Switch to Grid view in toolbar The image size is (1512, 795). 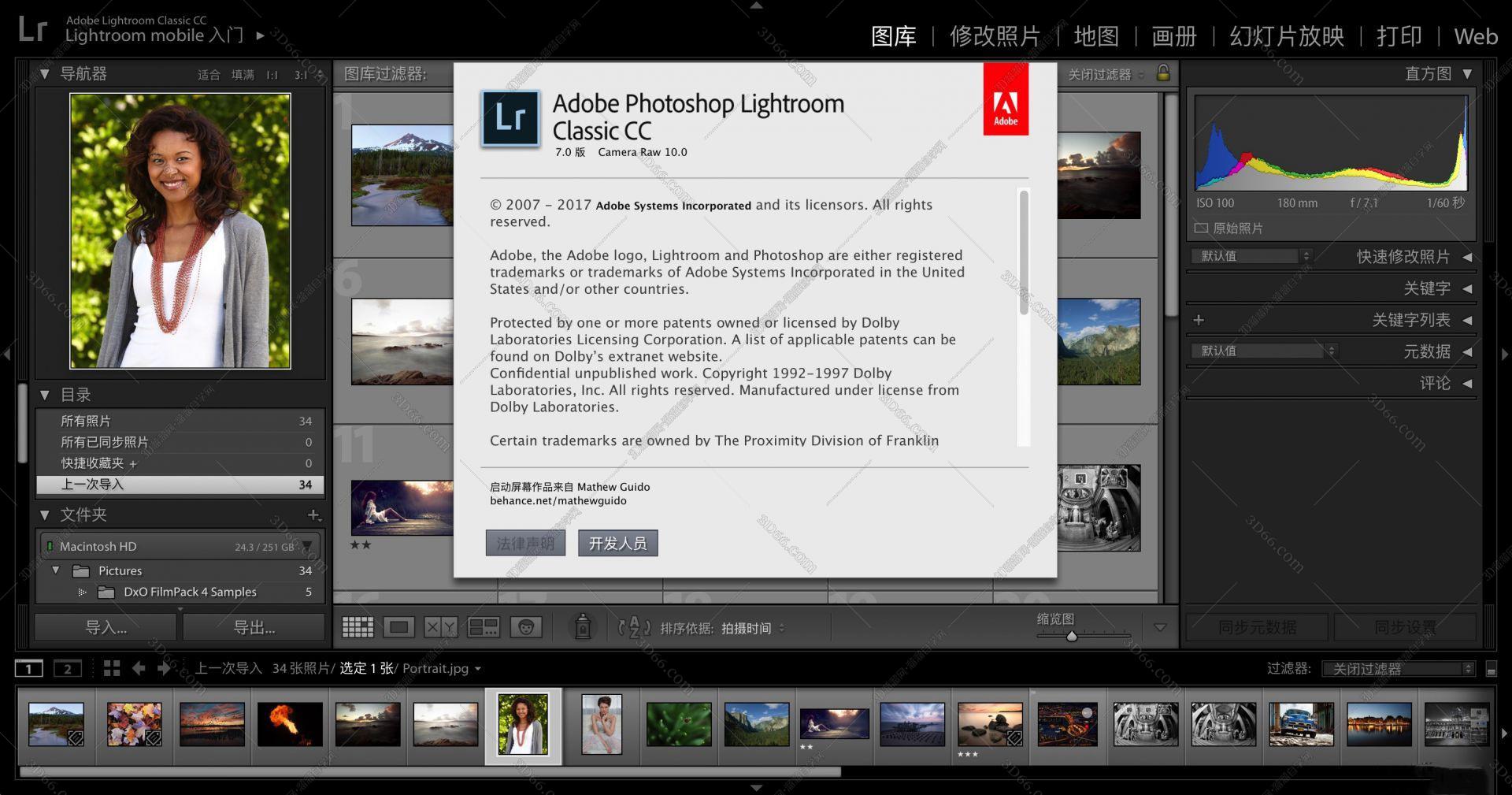pos(358,627)
